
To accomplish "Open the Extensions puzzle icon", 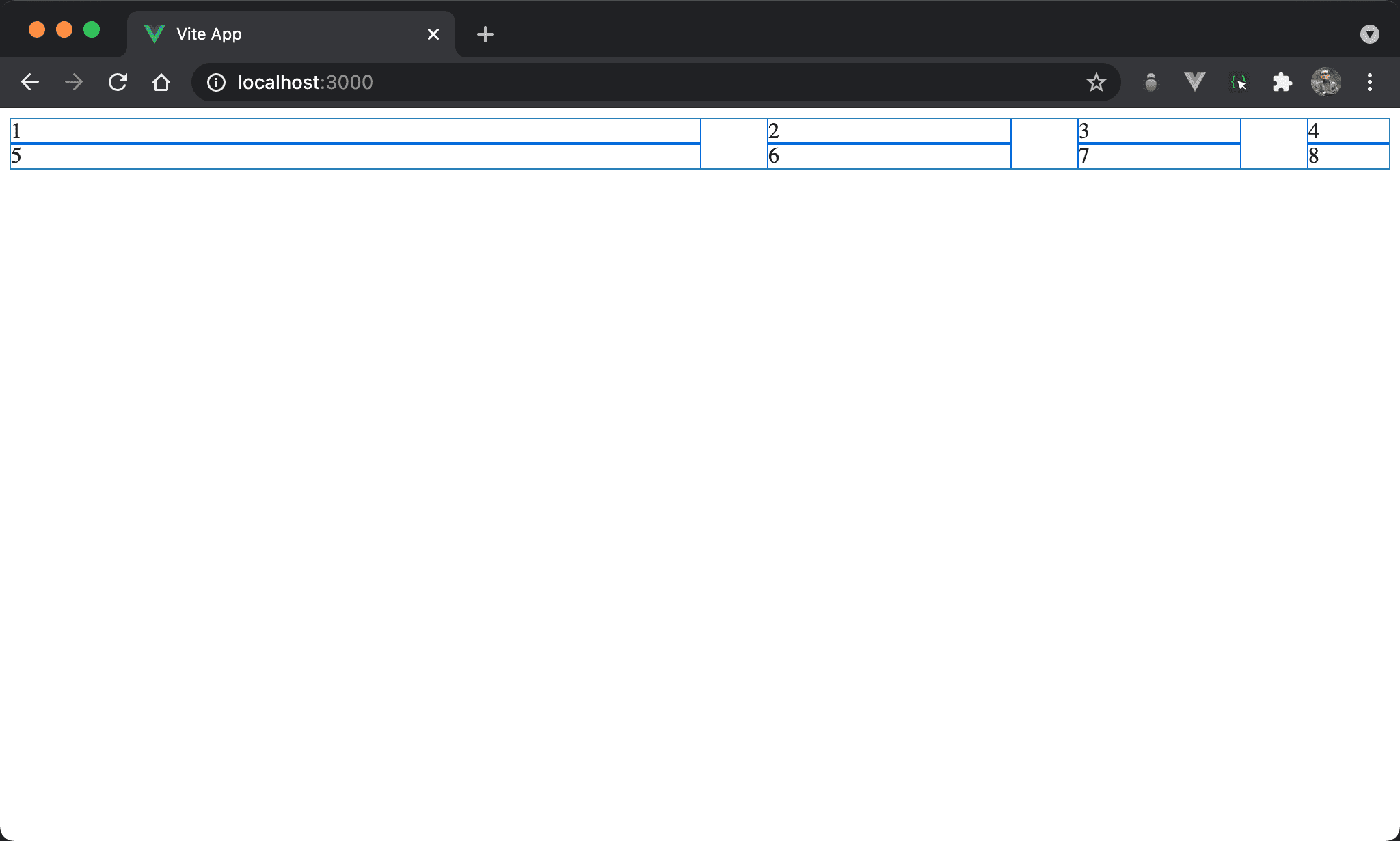I will coord(1282,83).
